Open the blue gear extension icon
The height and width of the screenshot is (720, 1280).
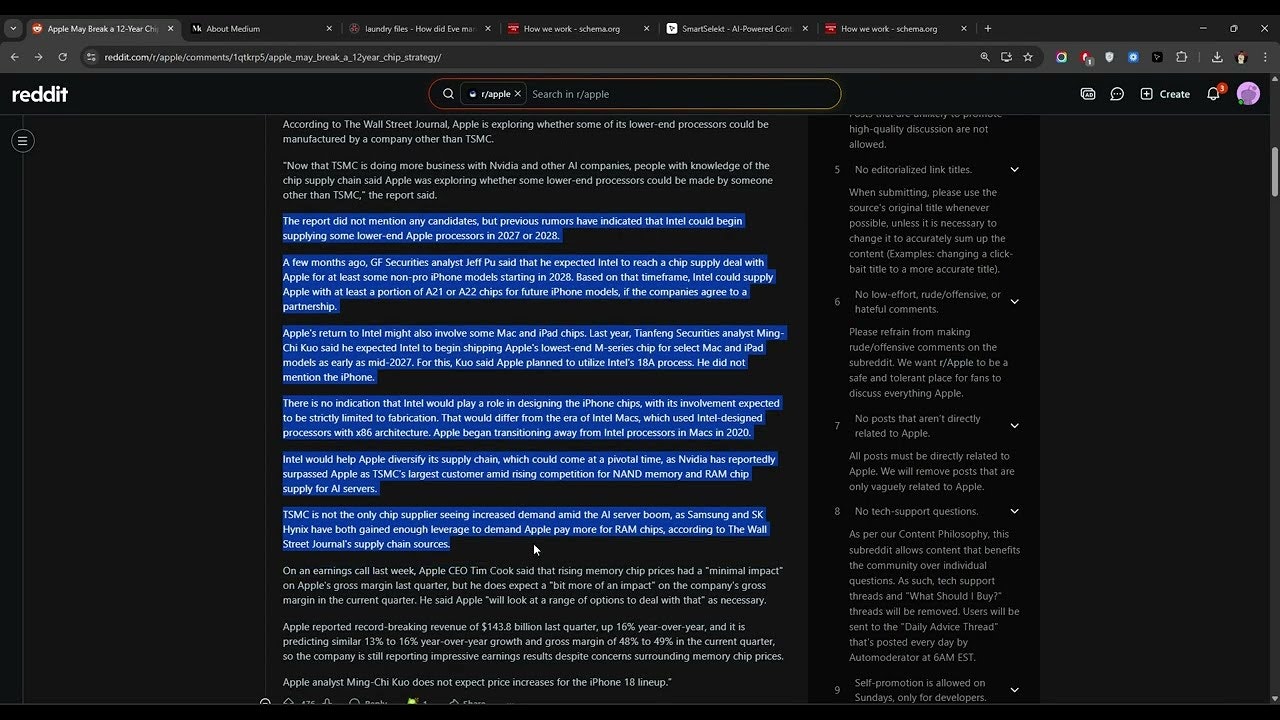[1133, 57]
